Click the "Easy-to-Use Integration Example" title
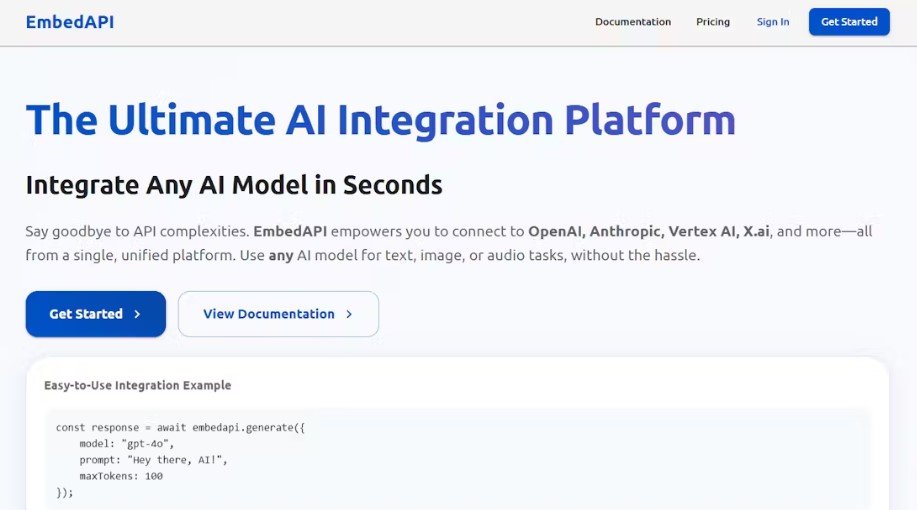 point(137,385)
